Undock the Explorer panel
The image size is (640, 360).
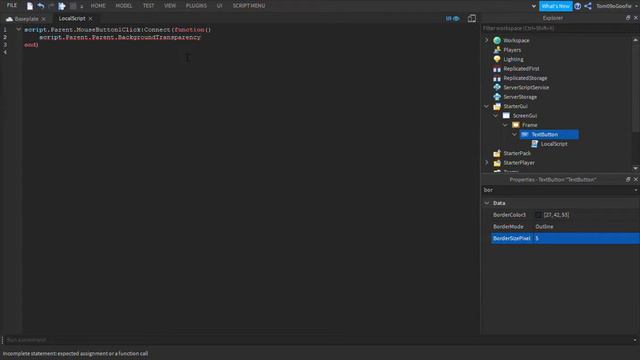click(x=628, y=18)
